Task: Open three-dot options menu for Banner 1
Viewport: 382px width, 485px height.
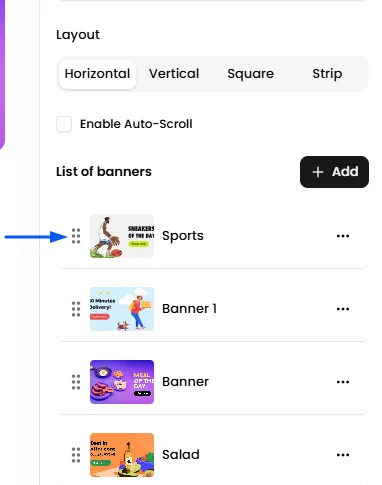Action: point(343,309)
